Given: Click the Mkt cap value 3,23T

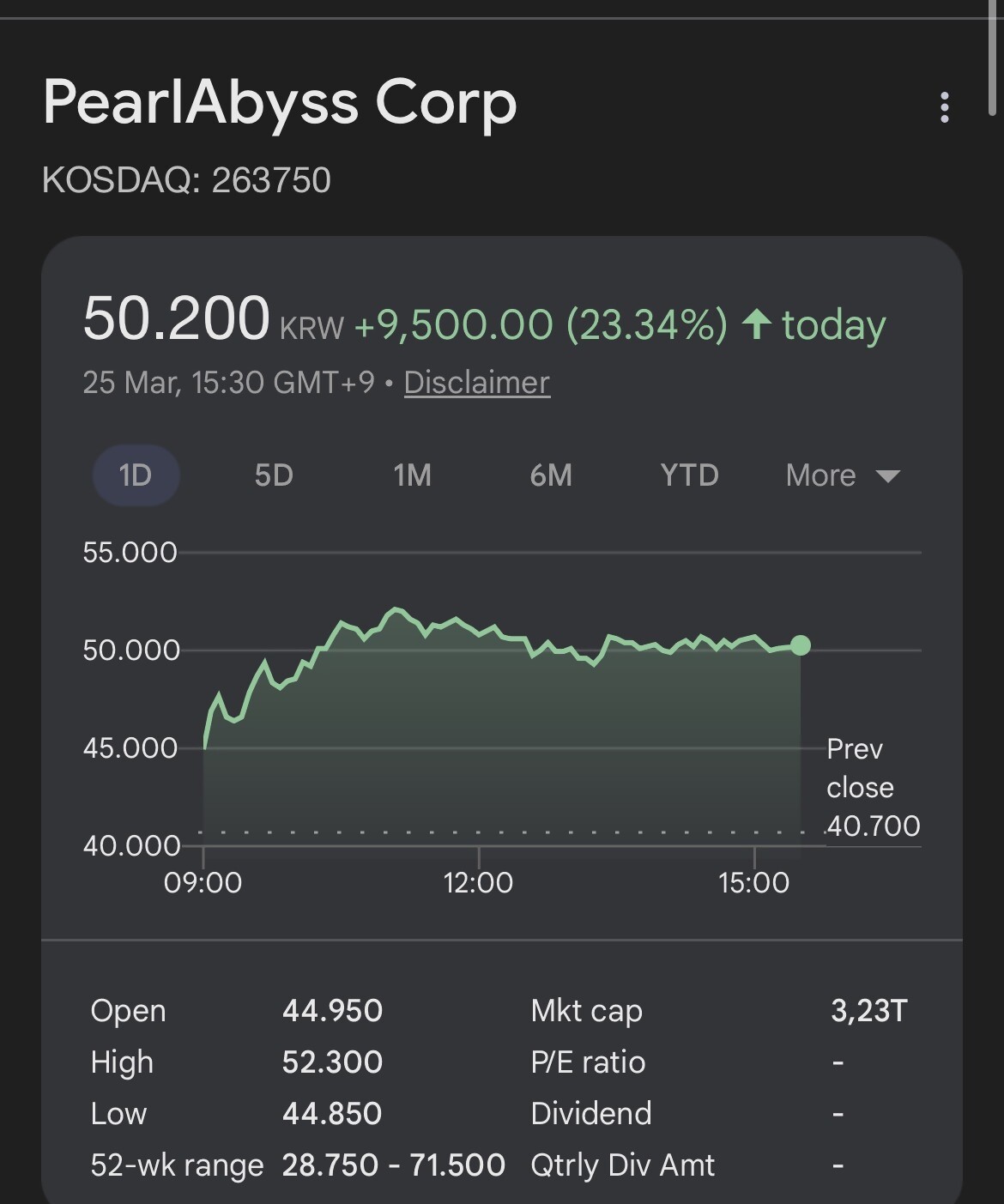Looking at the screenshot, I should [x=868, y=1011].
